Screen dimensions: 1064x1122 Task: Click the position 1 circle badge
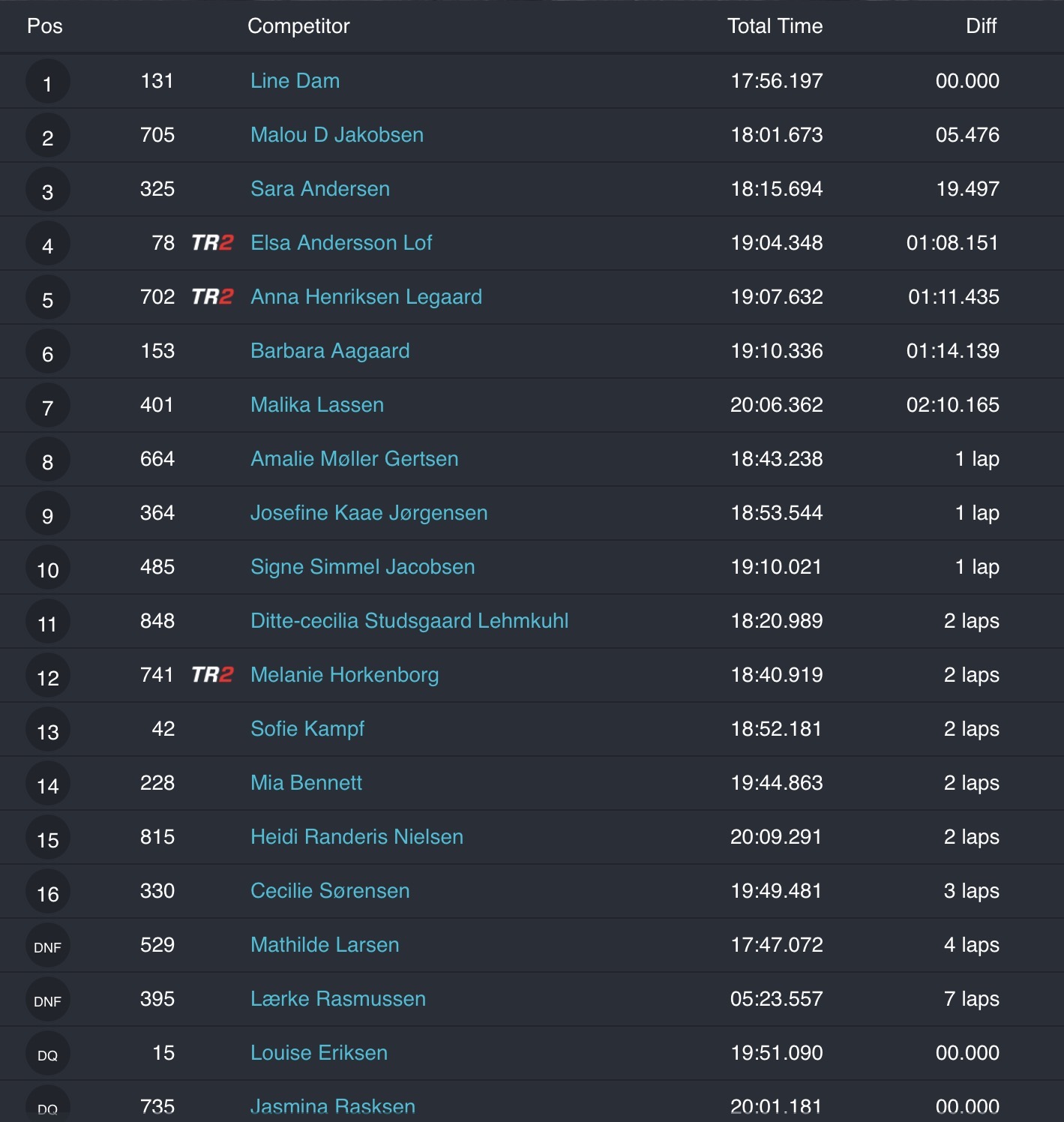pos(47,82)
